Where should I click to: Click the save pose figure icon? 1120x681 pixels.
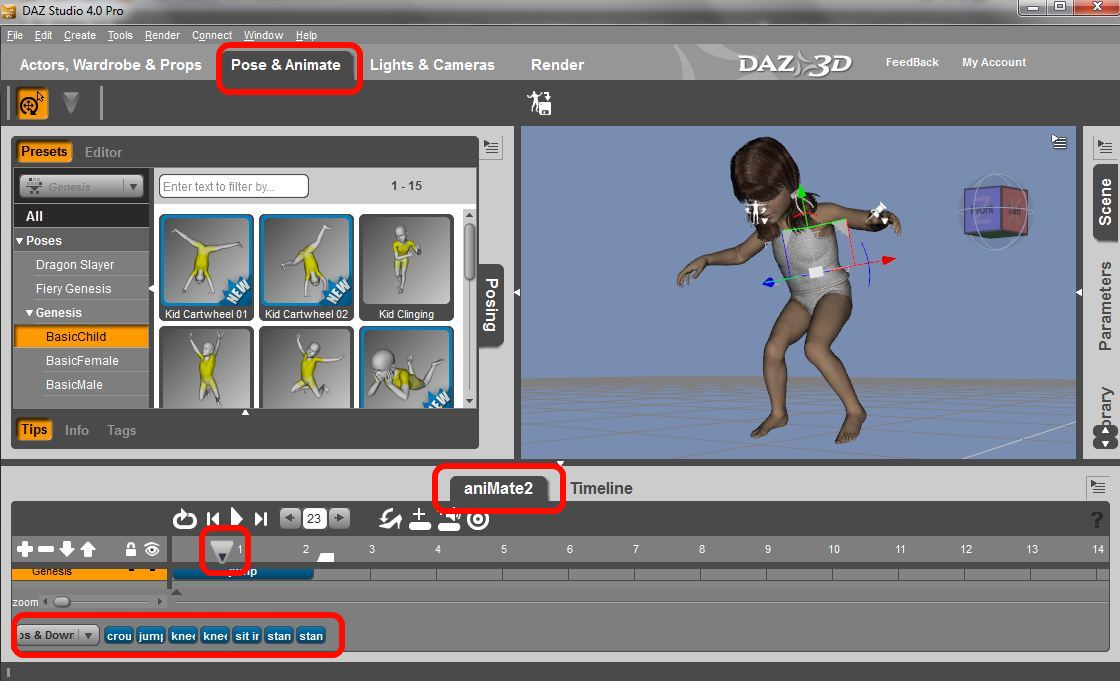539,103
